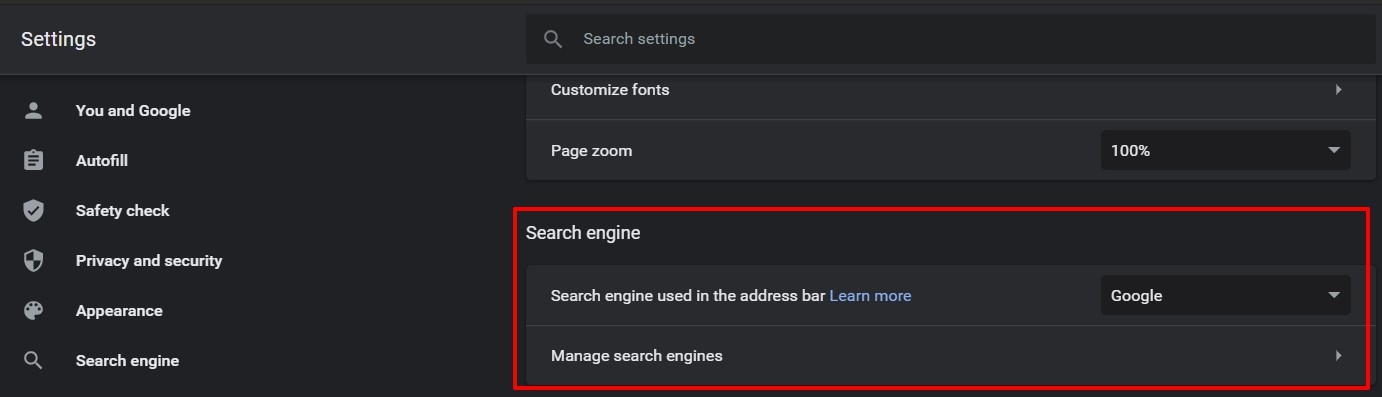Click the Customize fonts row label

(x=610, y=89)
